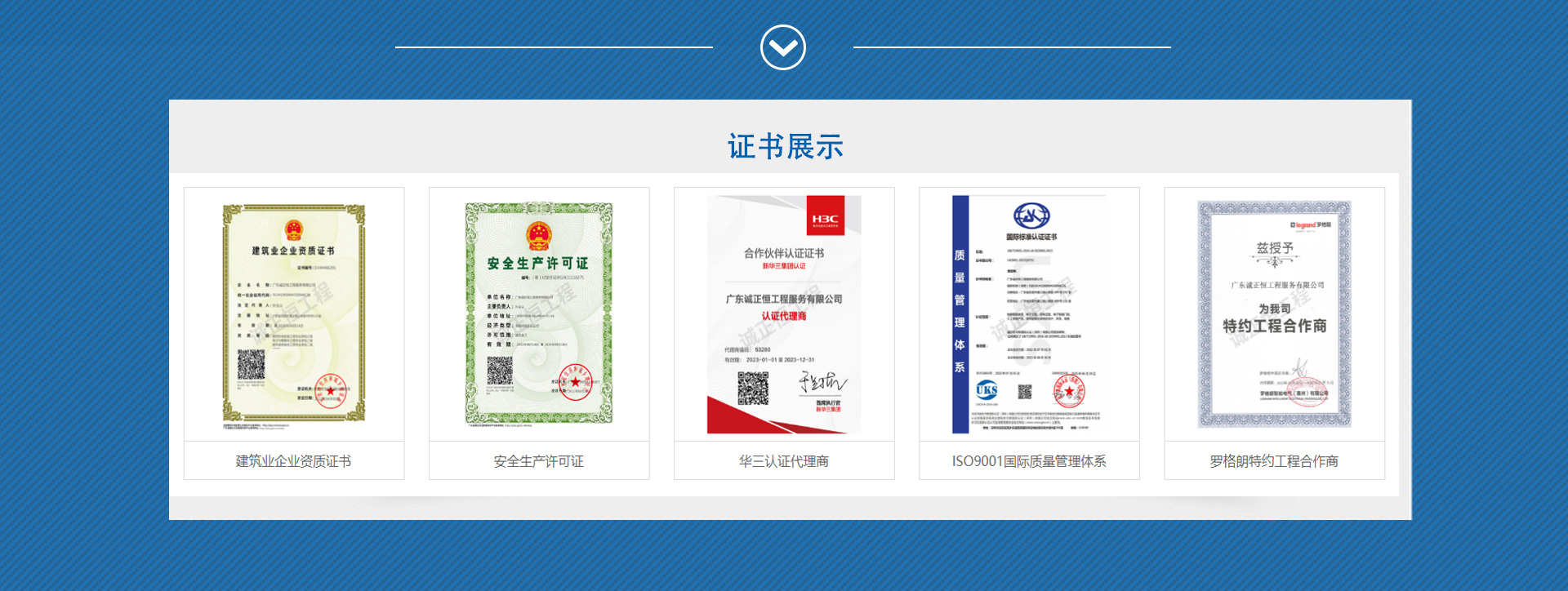
Task: Click the 罗格朗特约工程合作商 caption
Action: (1274, 461)
